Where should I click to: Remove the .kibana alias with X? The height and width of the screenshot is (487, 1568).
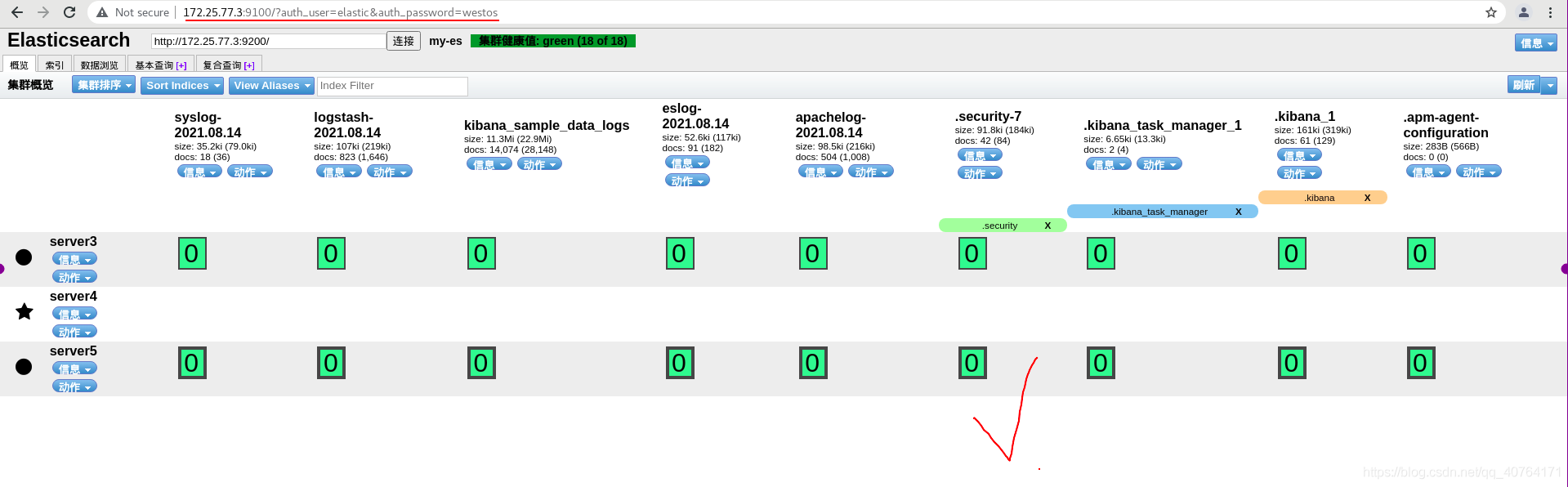point(1367,198)
